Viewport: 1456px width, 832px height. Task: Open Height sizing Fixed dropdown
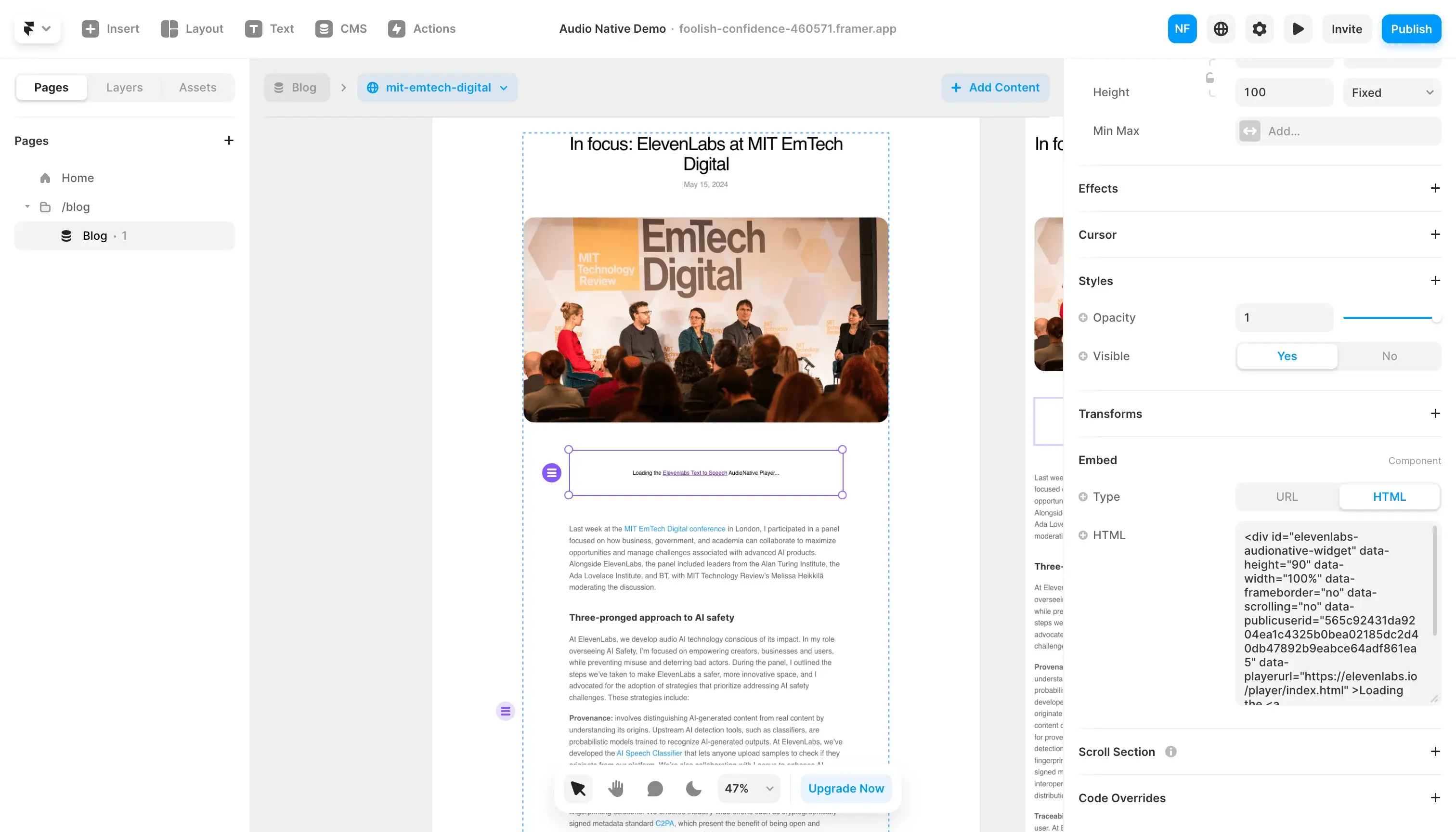pyautogui.click(x=1392, y=92)
